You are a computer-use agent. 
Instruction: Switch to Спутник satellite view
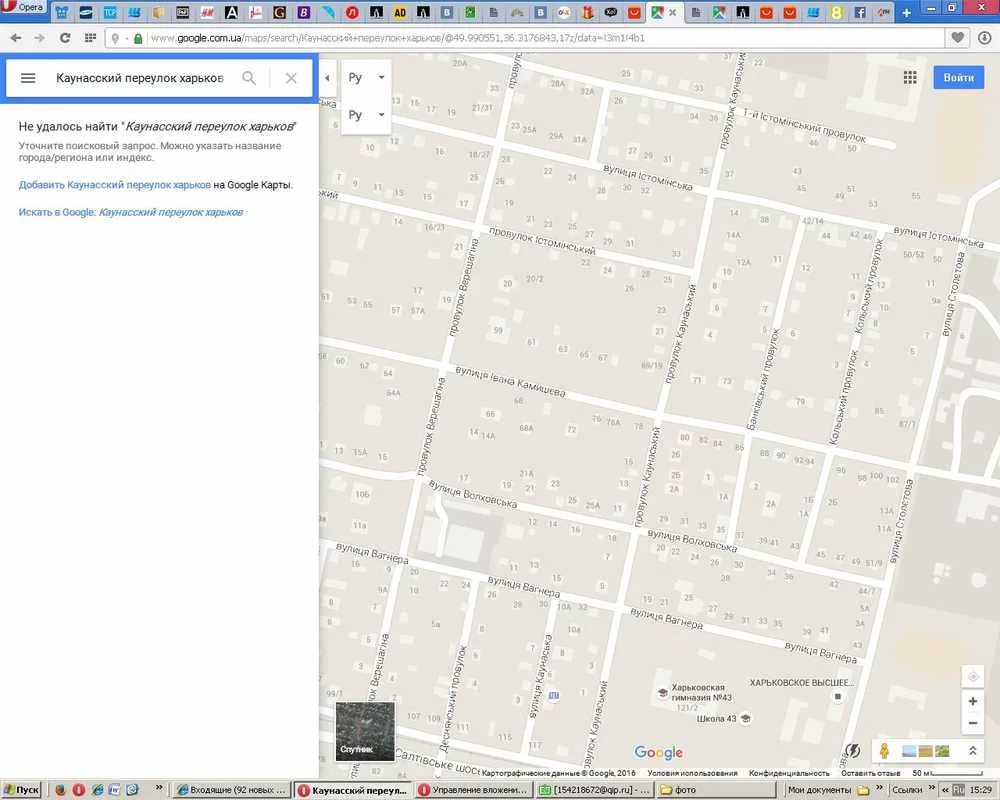[365, 732]
